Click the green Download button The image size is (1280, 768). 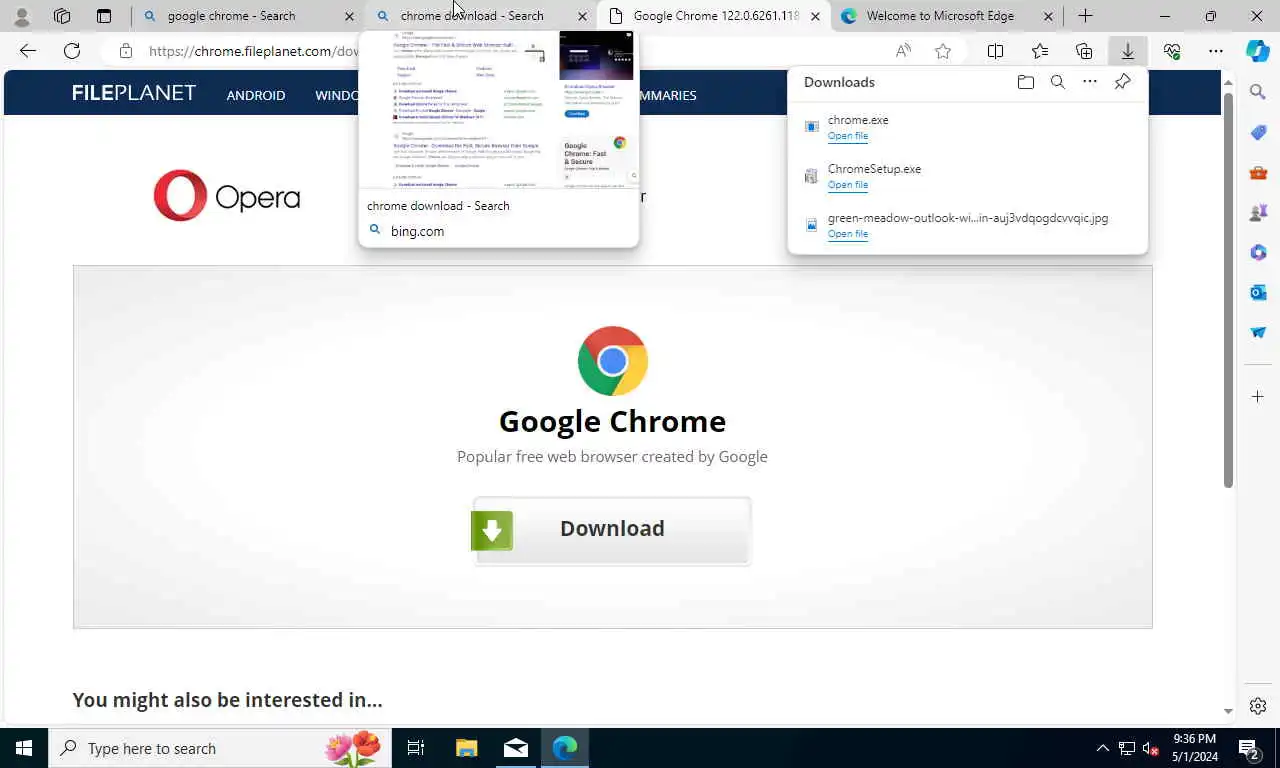[612, 530]
